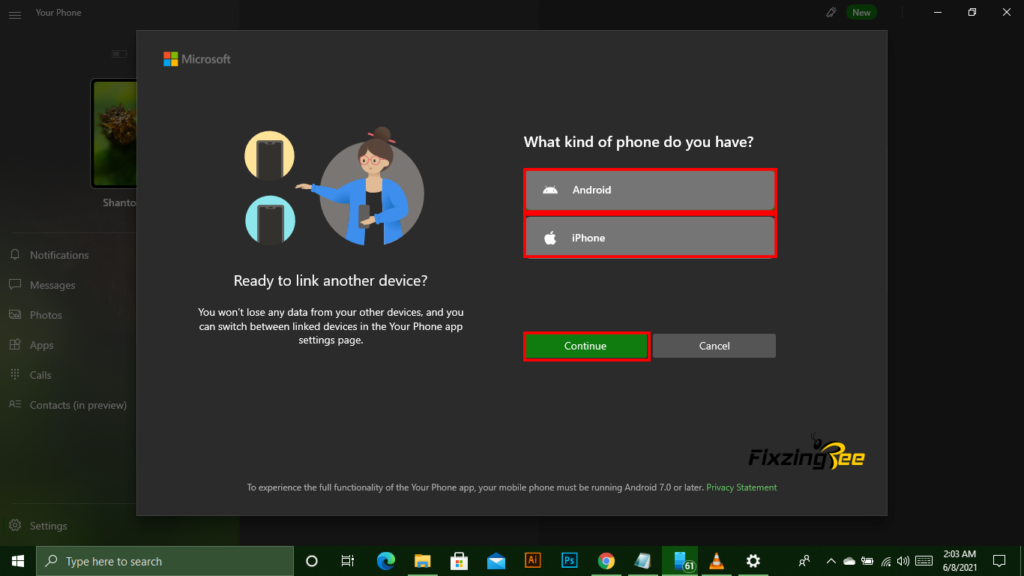The image size is (1024, 576).
Task: Click the OneDrive cloud tray icon
Action: point(849,561)
